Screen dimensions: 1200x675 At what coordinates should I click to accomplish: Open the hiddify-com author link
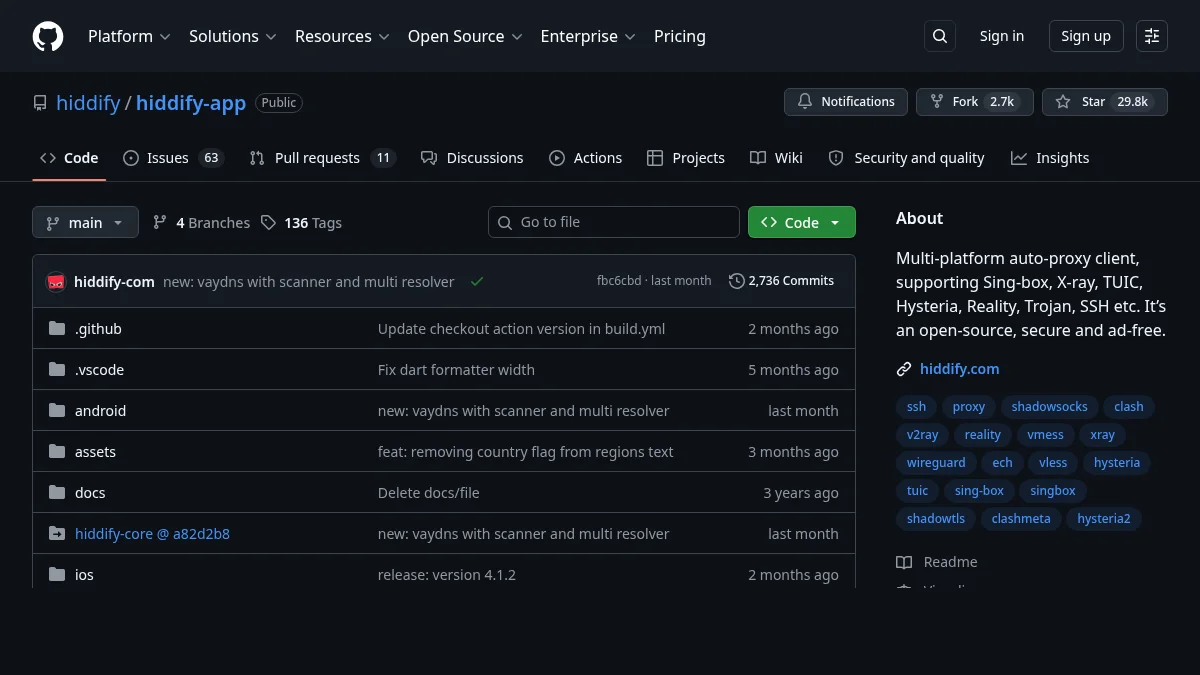pyautogui.click(x=114, y=282)
